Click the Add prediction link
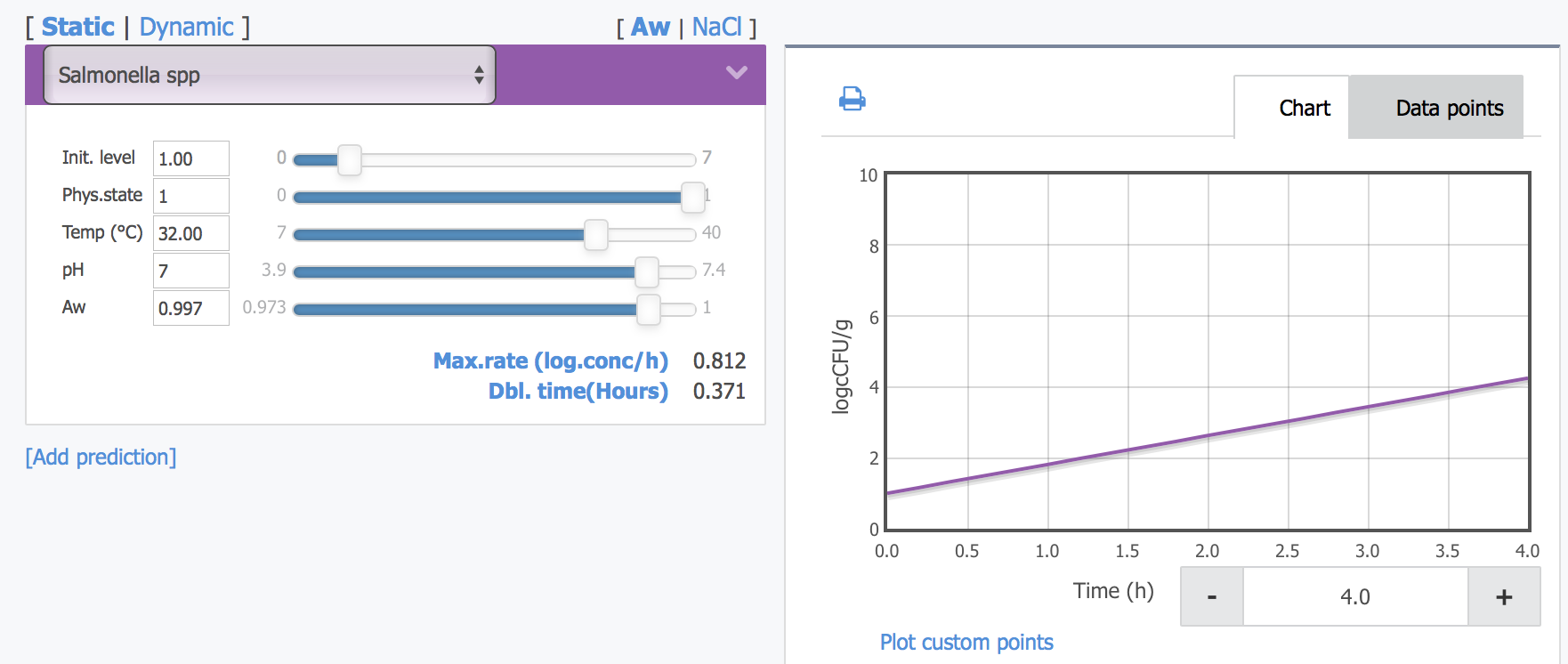The height and width of the screenshot is (664, 1568). point(101,457)
